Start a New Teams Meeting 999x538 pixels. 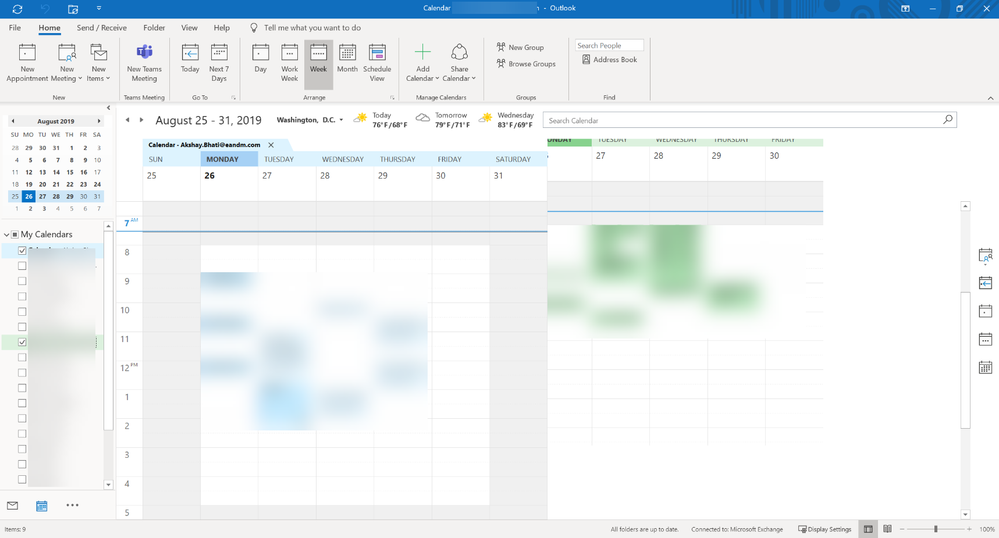click(x=145, y=62)
